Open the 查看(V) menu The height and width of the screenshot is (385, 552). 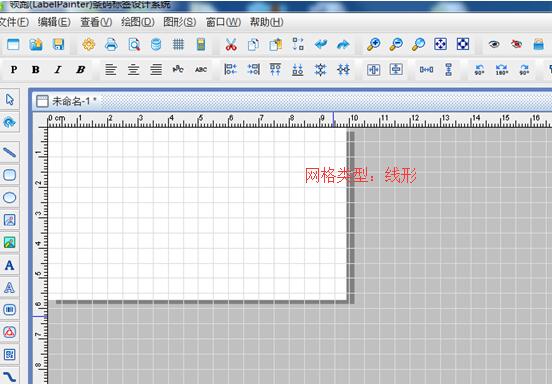[96, 22]
